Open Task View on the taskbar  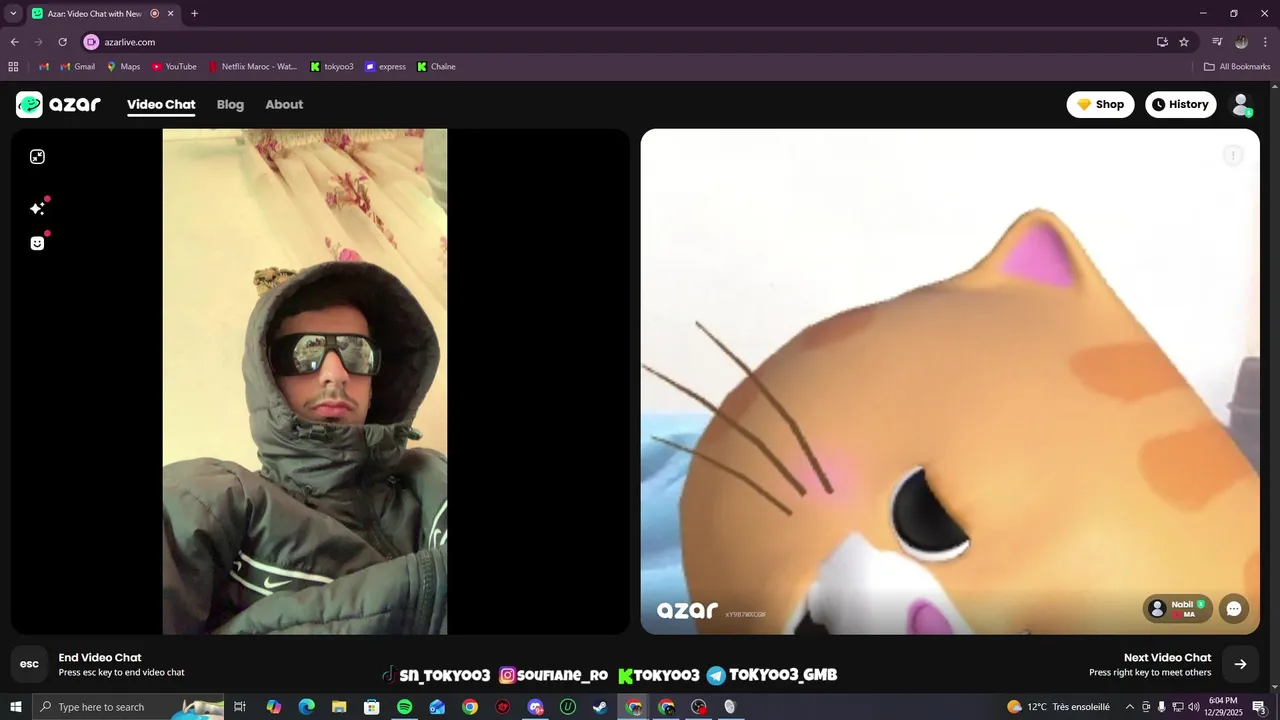click(x=240, y=707)
